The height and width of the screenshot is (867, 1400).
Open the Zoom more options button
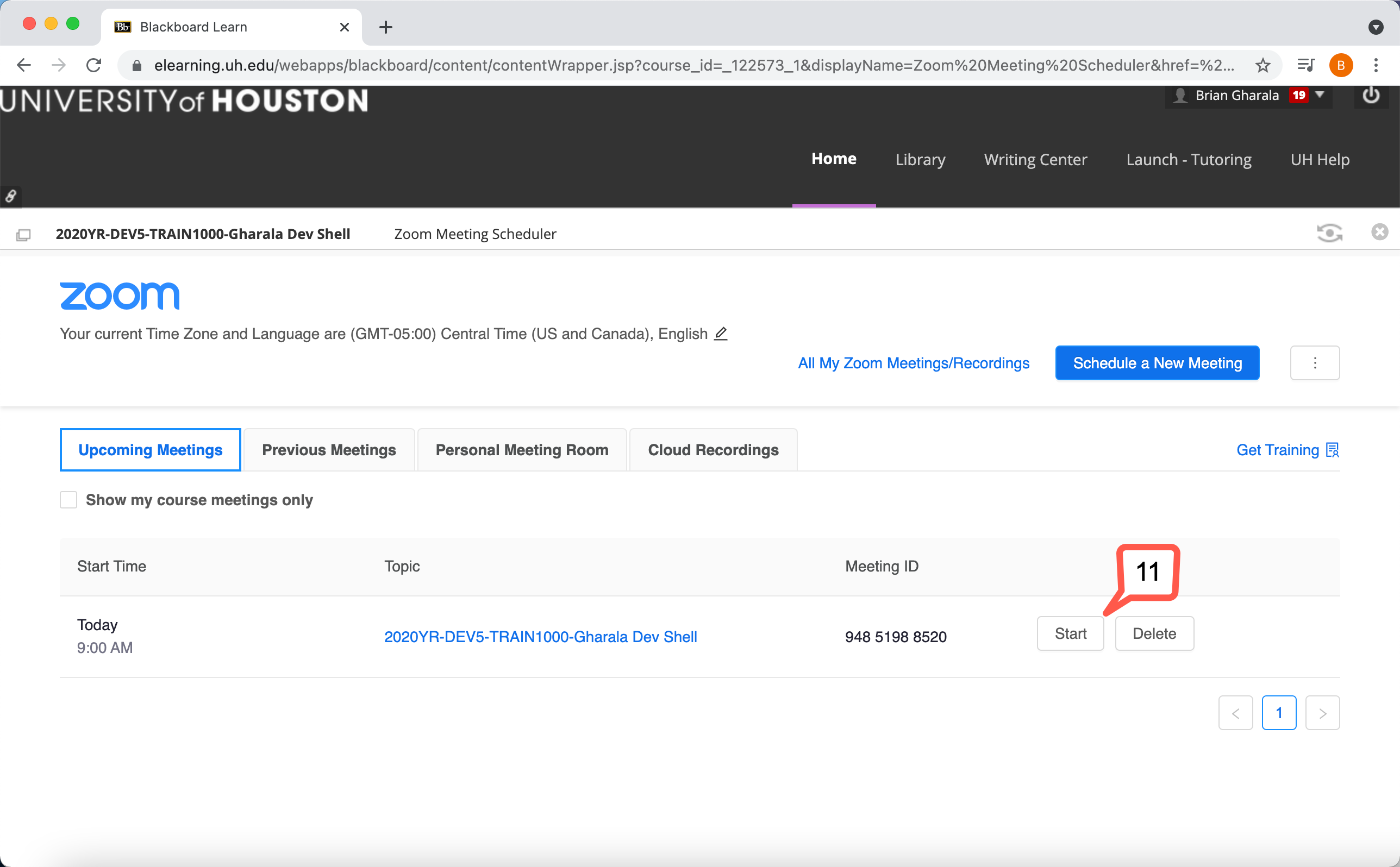(1315, 363)
